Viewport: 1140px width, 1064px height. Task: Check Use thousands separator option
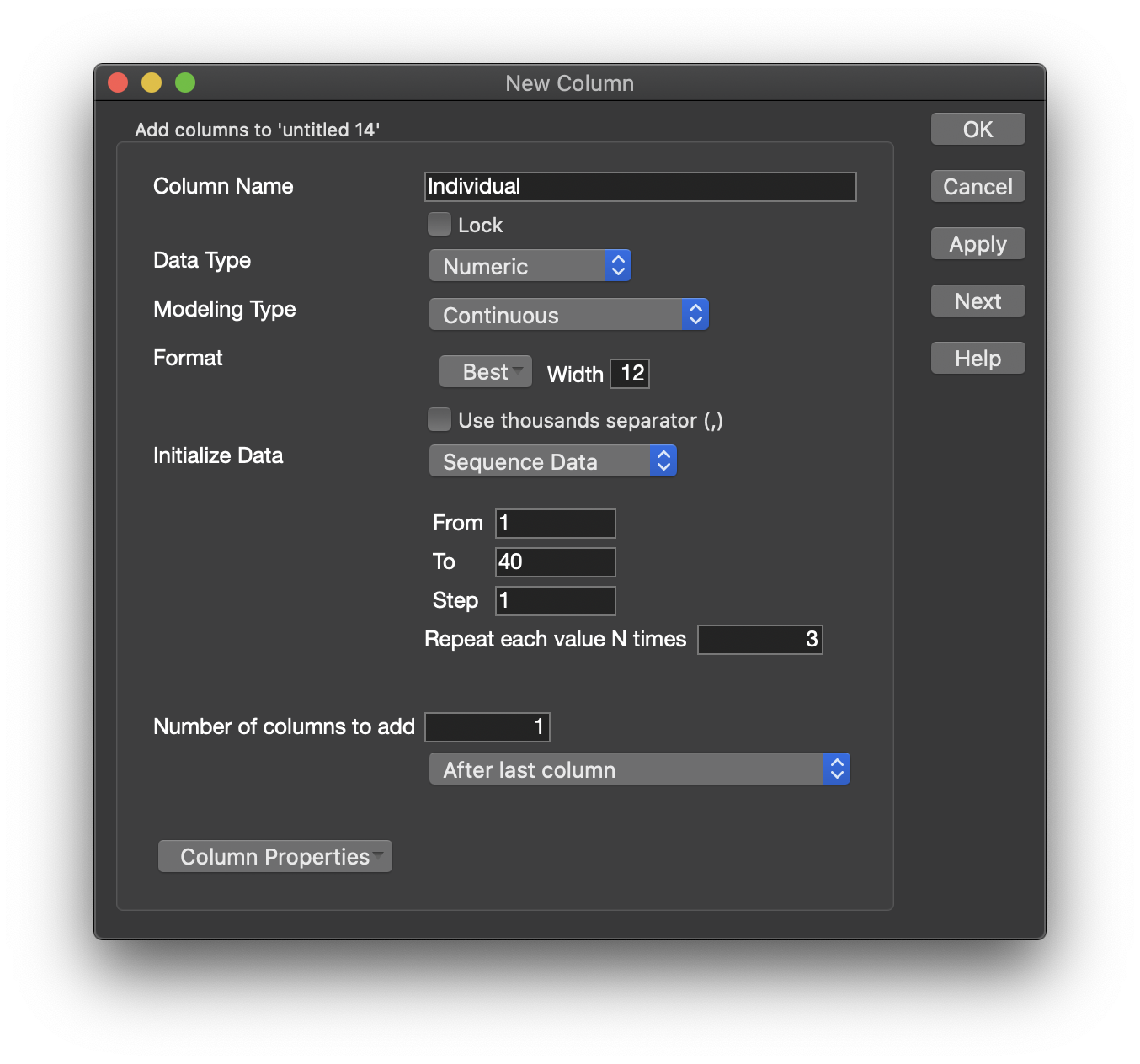(439, 419)
